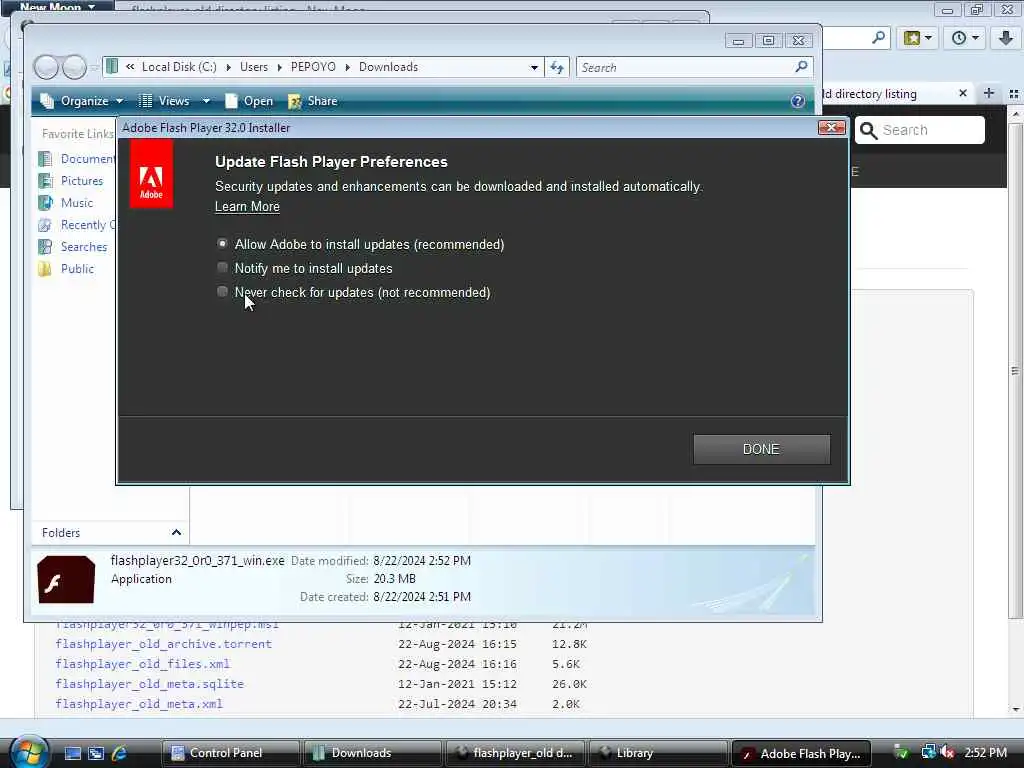
Task: Click the browser downloads arrow icon
Action: pyautogui.click(x=1006, y=38)
